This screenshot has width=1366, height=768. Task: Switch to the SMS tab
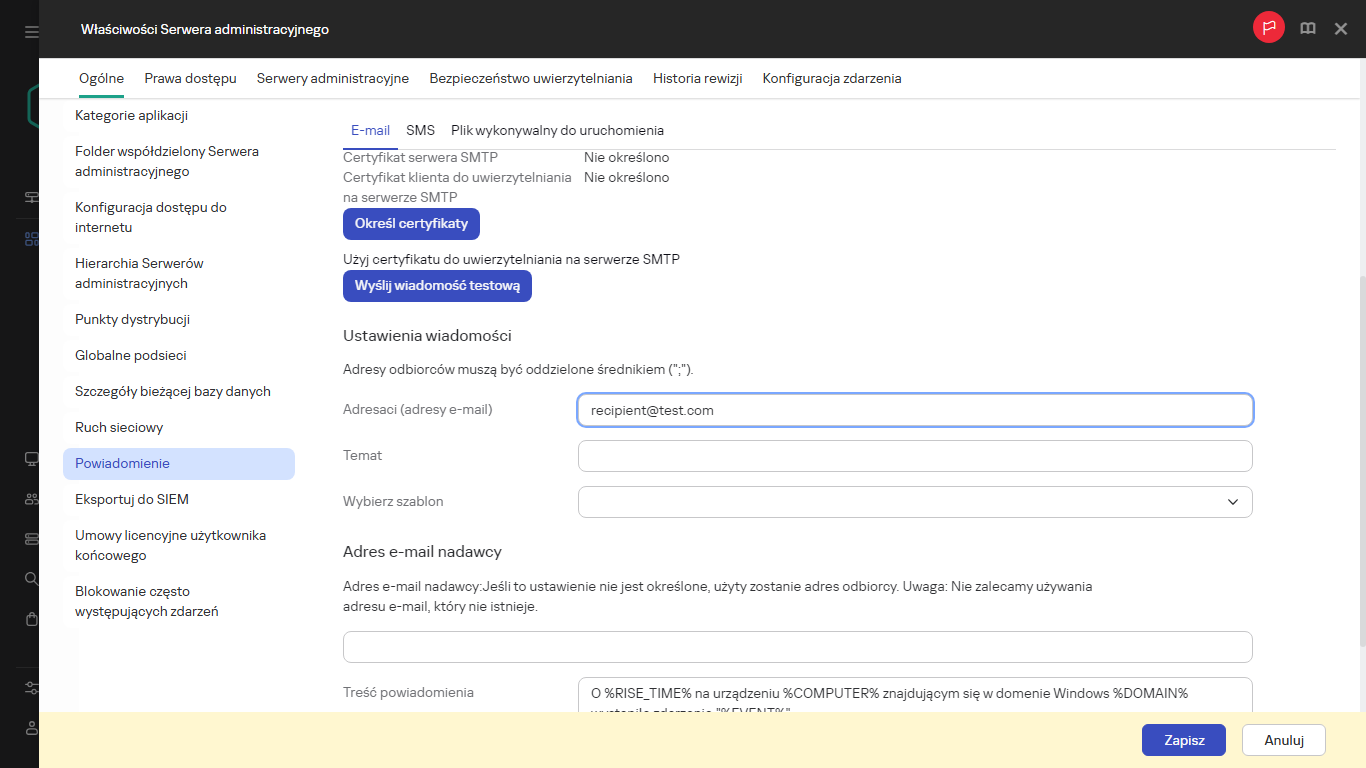(x=420, y=130)
